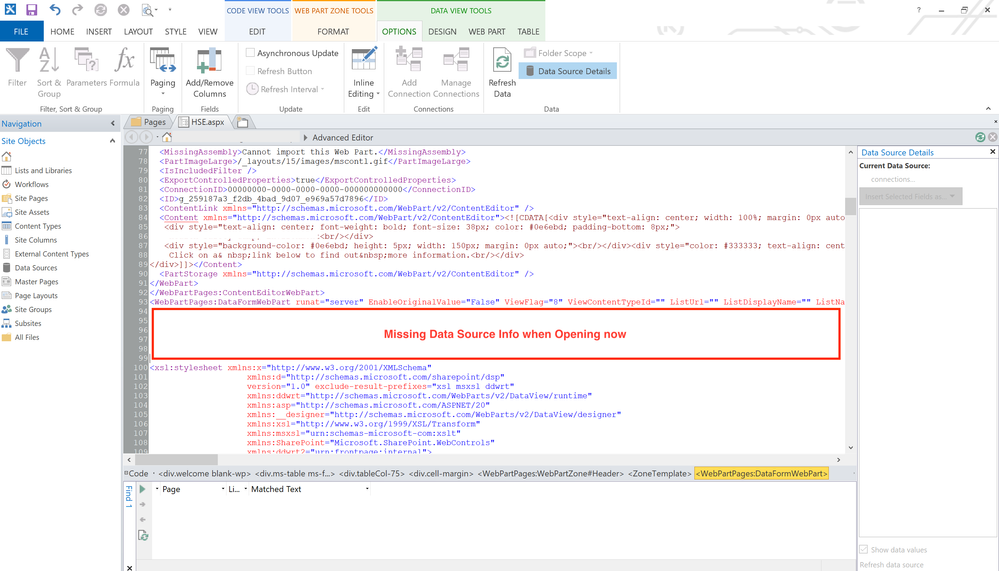999x571 pixels.
Task: Open the Paging options
Action: point(162,71)
